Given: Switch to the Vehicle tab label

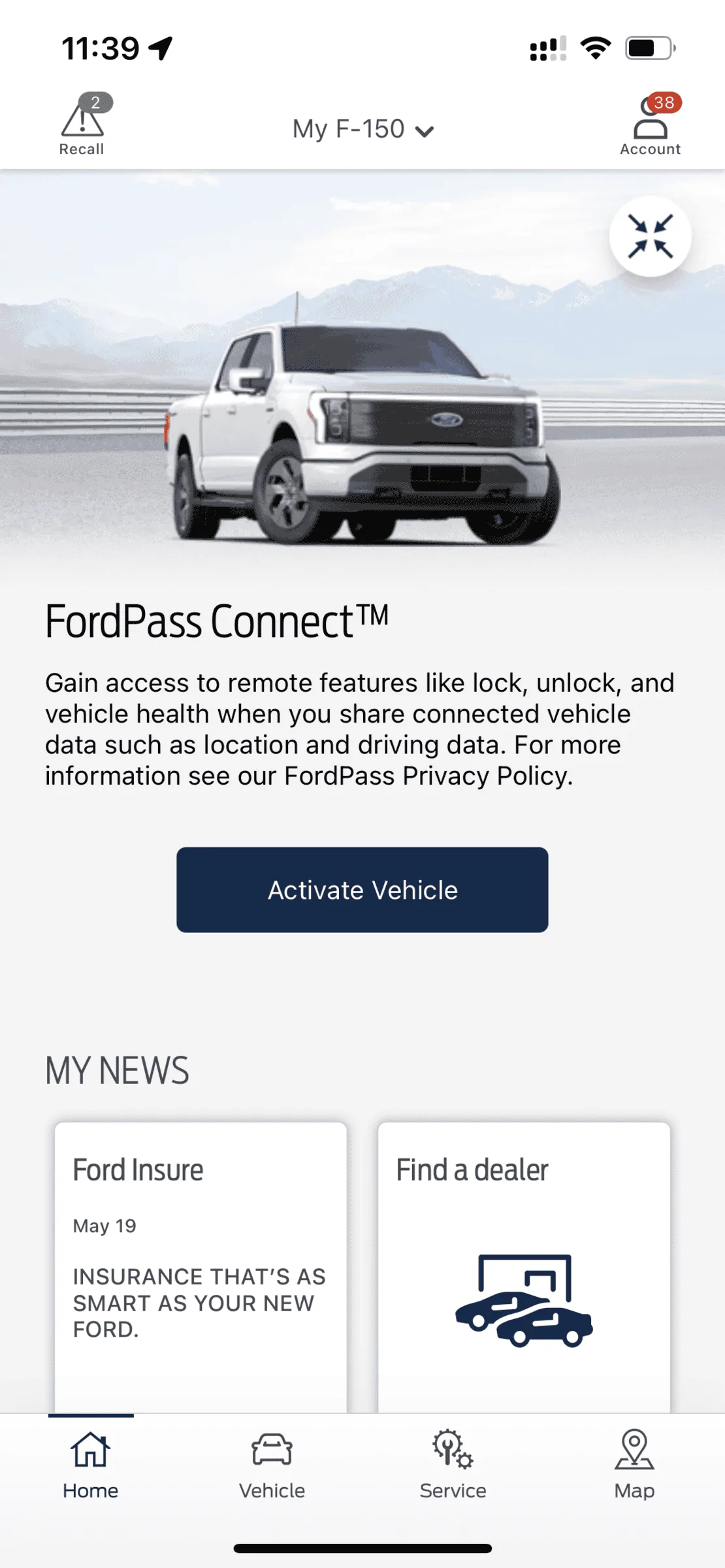Looking at the screenshot, I should (x=272, y=1491).
